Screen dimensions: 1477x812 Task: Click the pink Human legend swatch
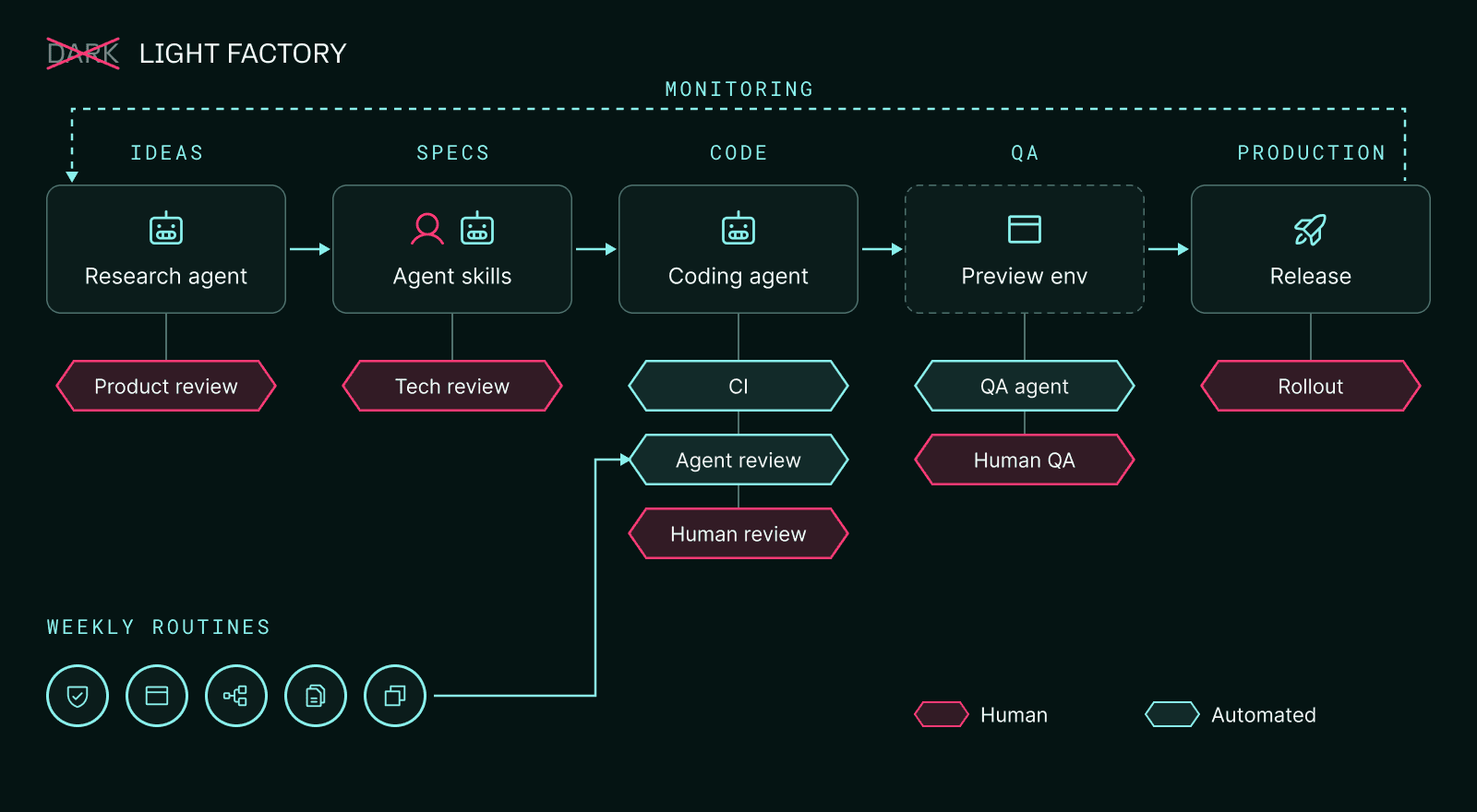942,715
